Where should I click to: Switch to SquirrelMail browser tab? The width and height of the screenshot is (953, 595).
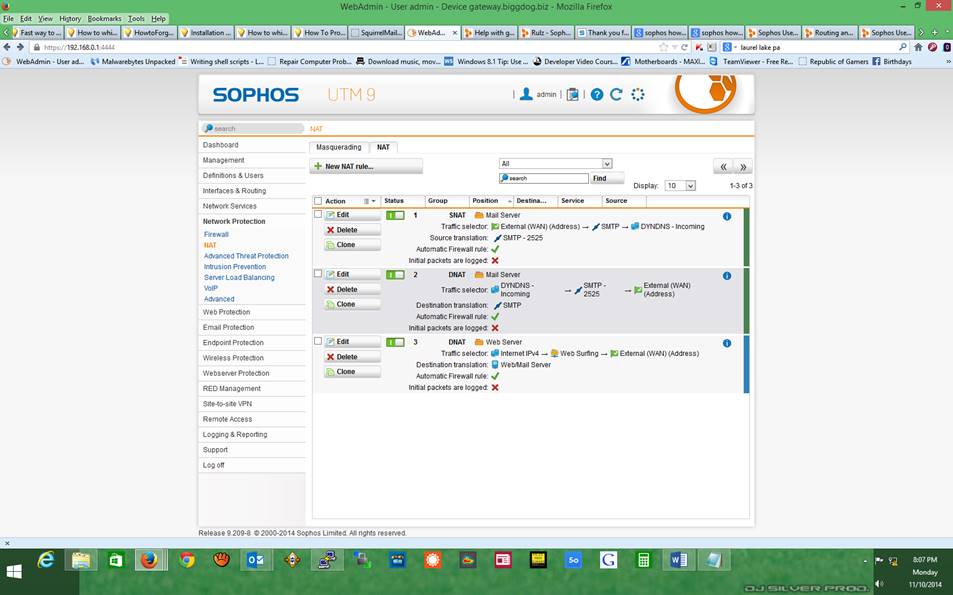pos(377,33)
